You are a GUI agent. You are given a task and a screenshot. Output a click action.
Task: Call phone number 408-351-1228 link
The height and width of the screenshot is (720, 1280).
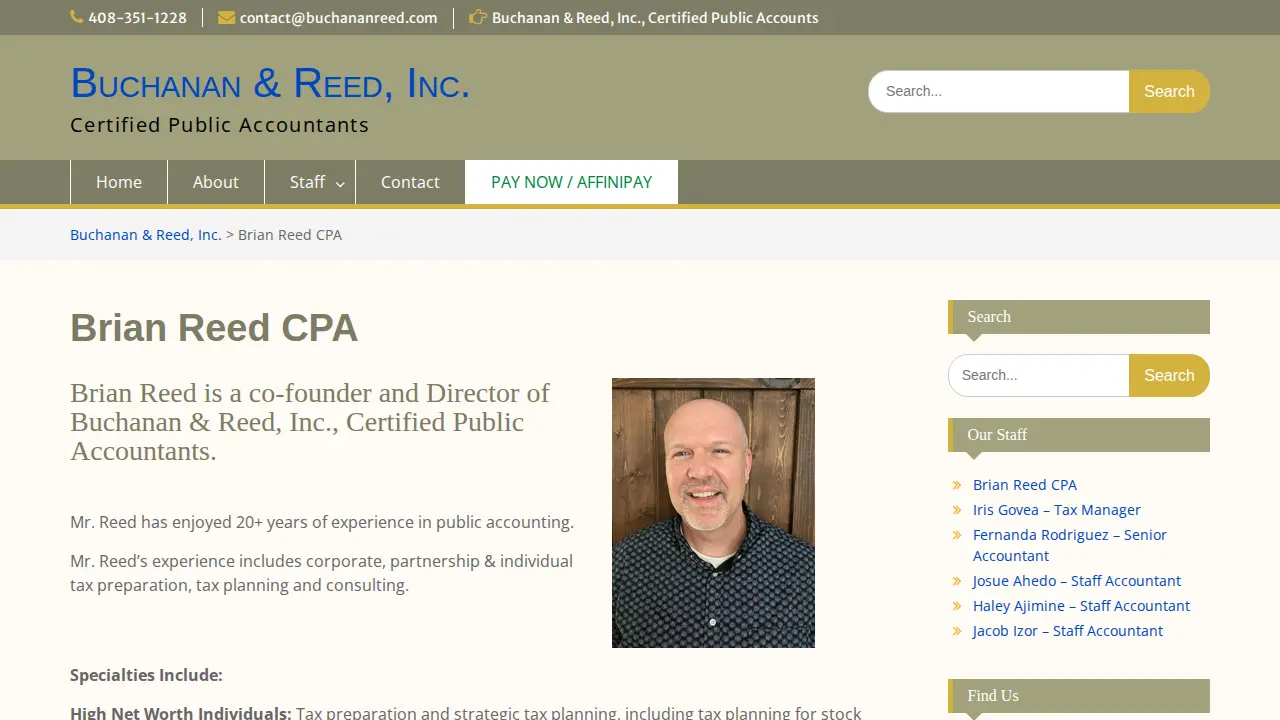point(137,17)
